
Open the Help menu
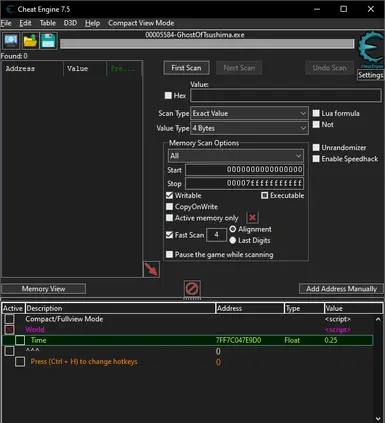[92, 23]
